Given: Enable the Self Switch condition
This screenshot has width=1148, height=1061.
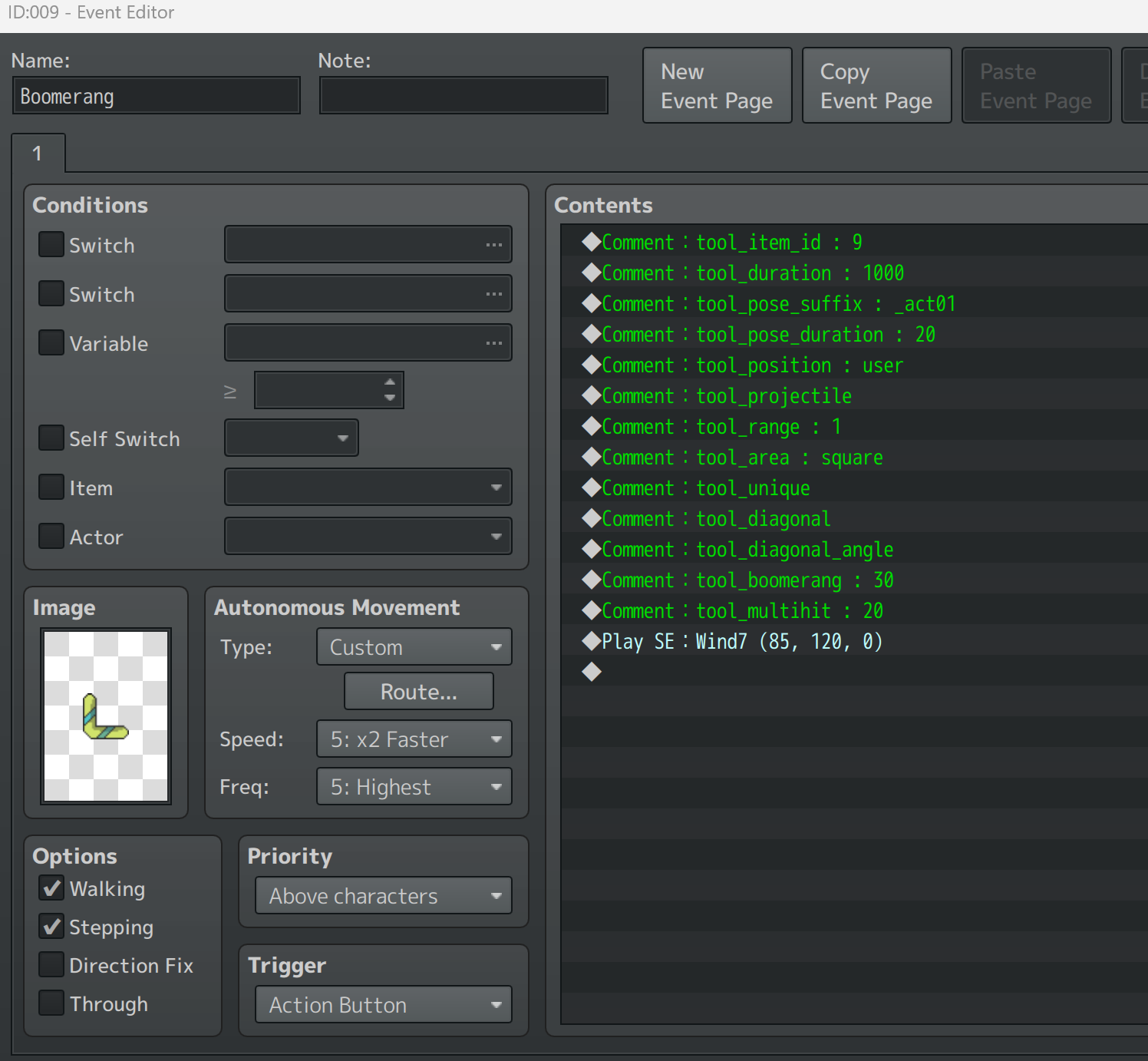Looking at the screenshot, I should (x=51, y=438).
